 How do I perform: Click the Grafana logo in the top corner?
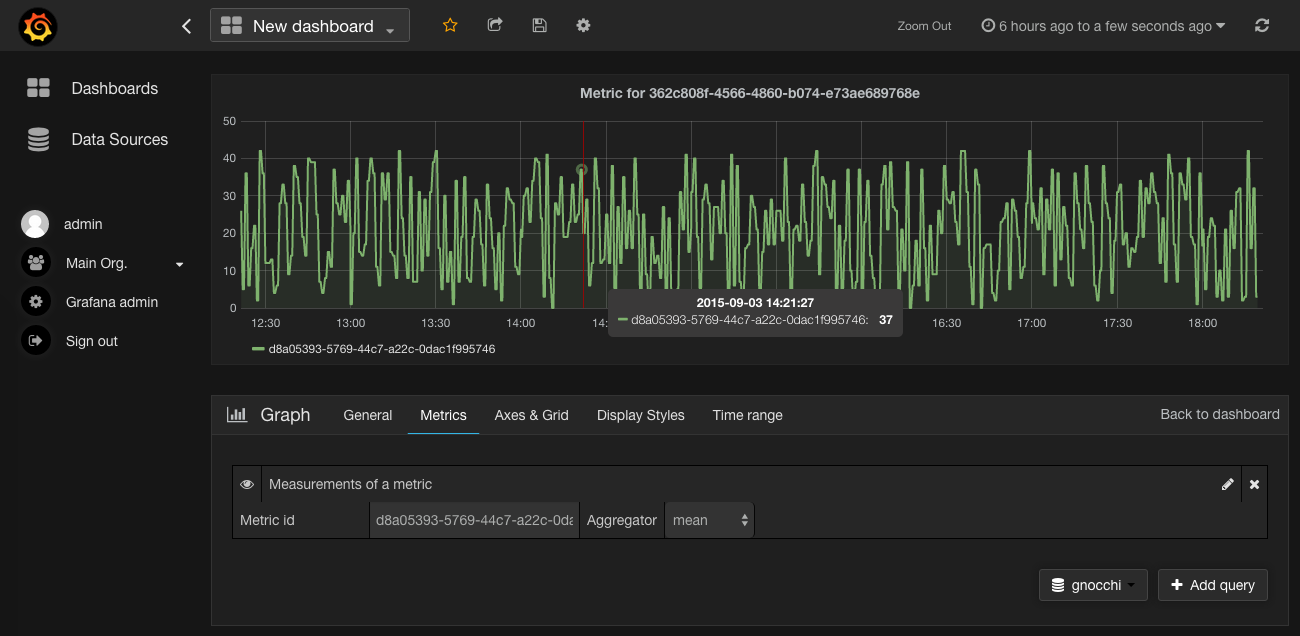(37, 25)
